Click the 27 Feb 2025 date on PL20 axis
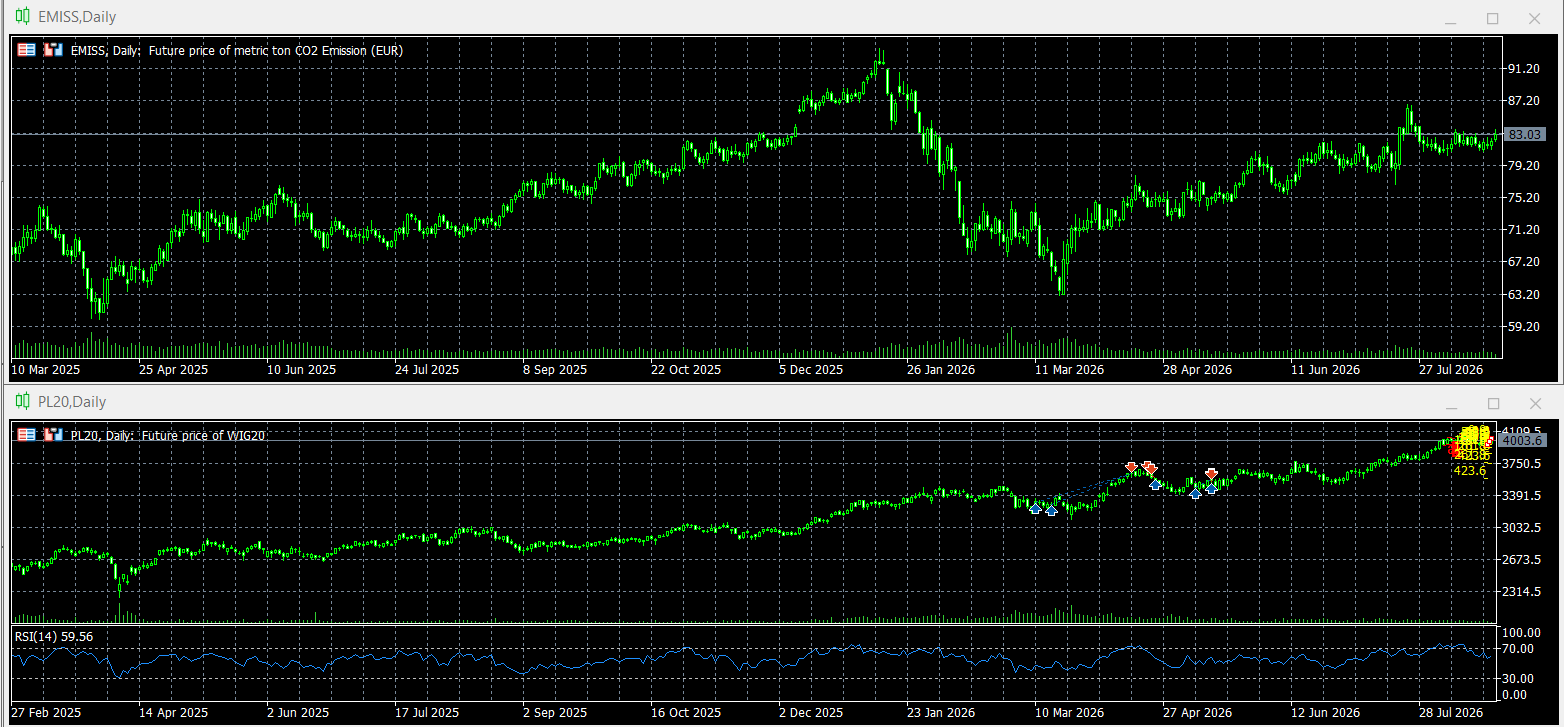This screenshot has width=1564, height=727. click(x=46, y=713)
